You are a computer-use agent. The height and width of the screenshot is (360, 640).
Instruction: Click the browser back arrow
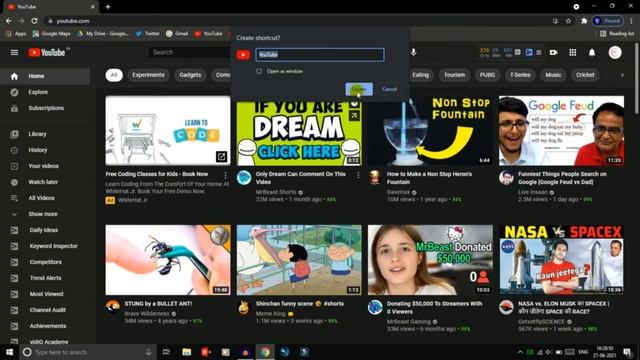click(x=9, y=21)
